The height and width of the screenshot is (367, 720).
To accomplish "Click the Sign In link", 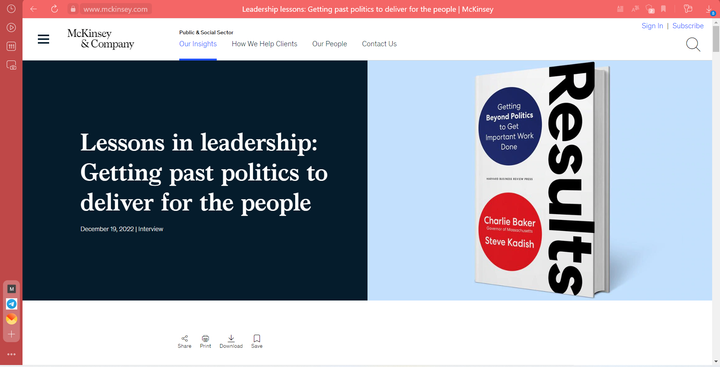I will [652, 26].
